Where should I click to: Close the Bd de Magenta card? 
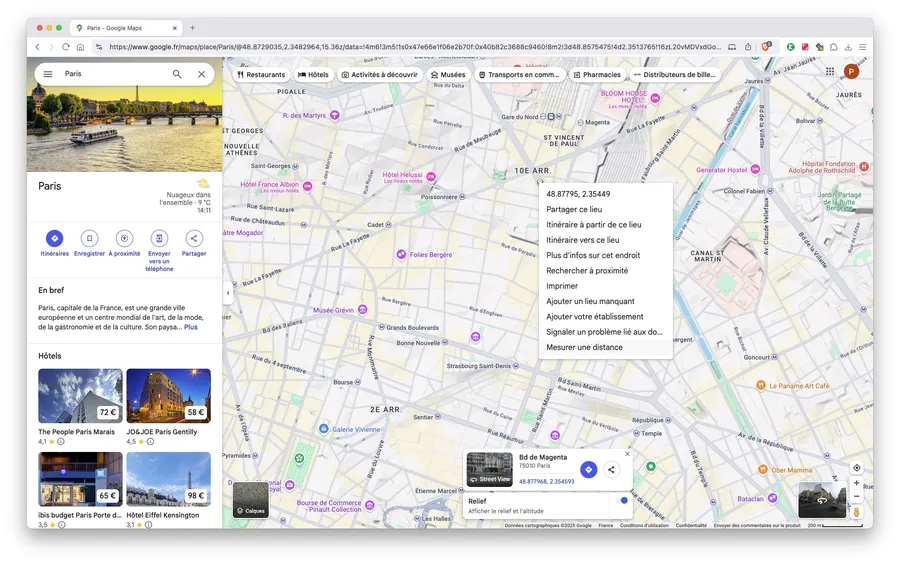click(627, 454)
